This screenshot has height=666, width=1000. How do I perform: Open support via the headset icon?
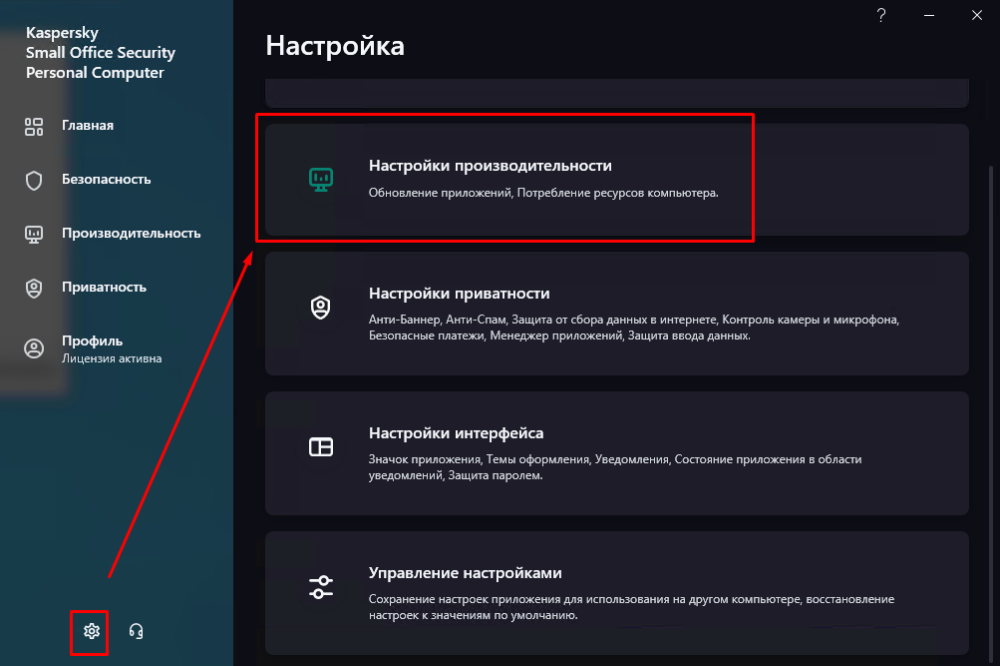point(137,631)
